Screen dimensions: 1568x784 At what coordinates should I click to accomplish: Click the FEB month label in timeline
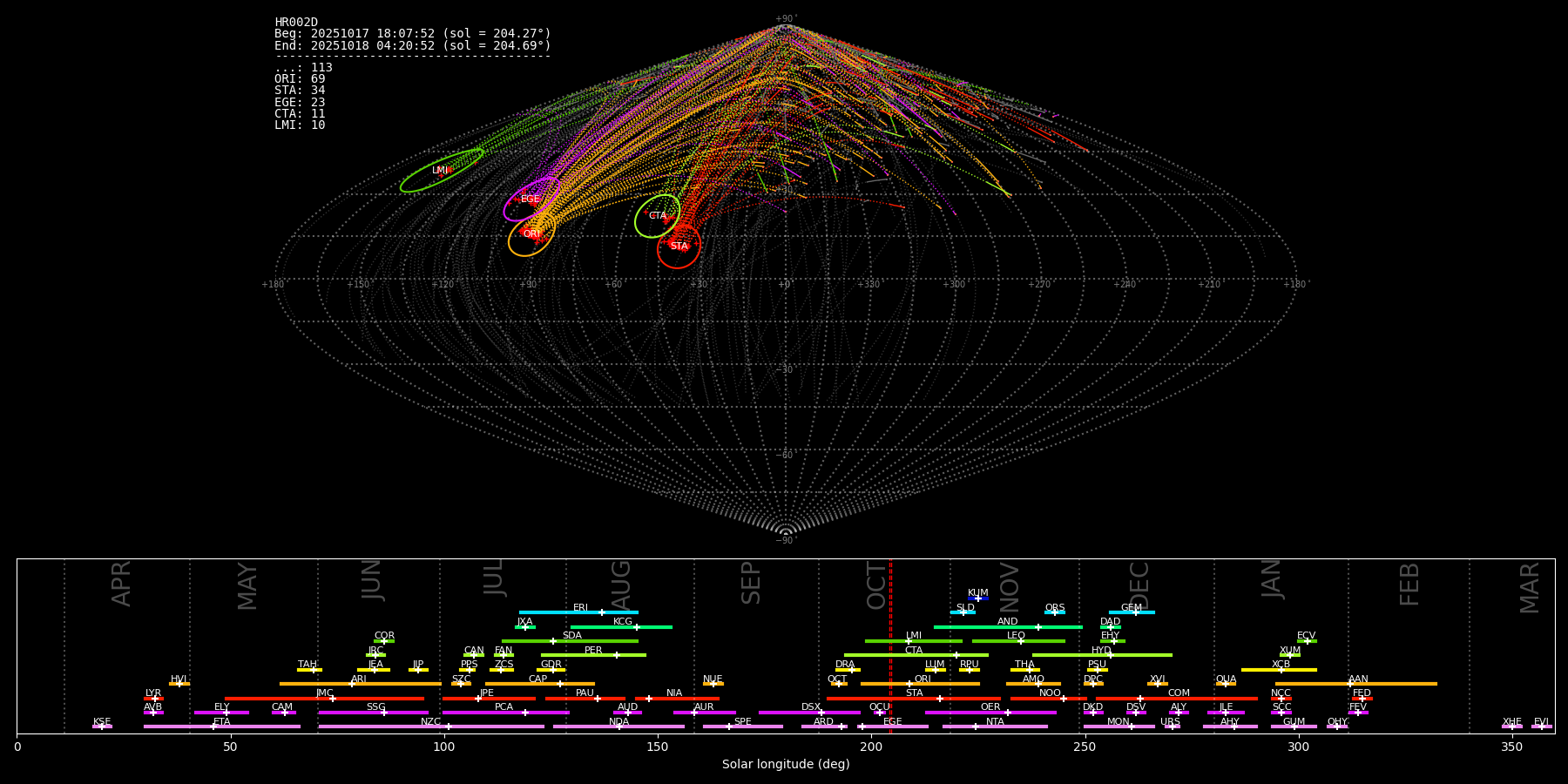(1409, 585)
